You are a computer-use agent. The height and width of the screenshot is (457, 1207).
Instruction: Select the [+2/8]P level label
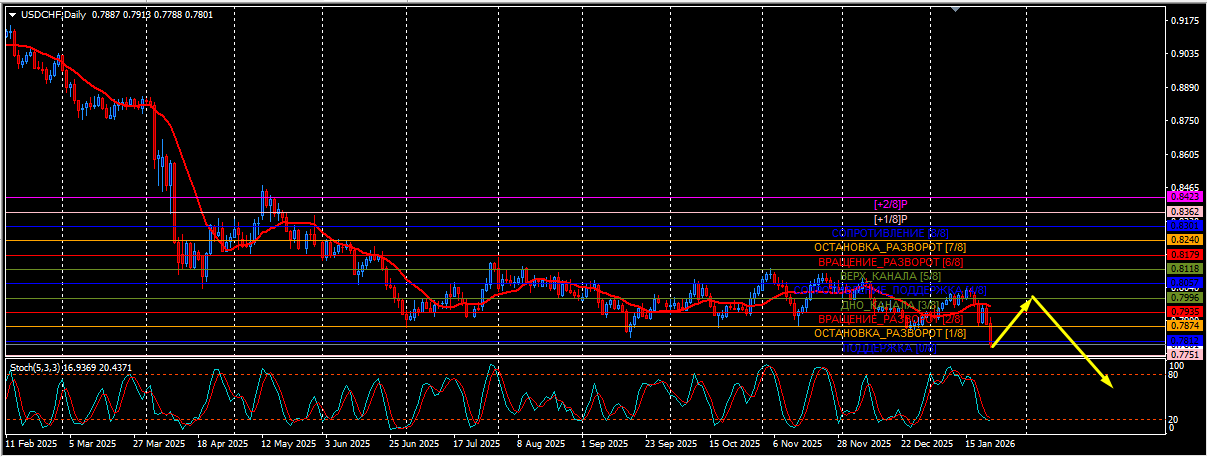coord(890,204)
